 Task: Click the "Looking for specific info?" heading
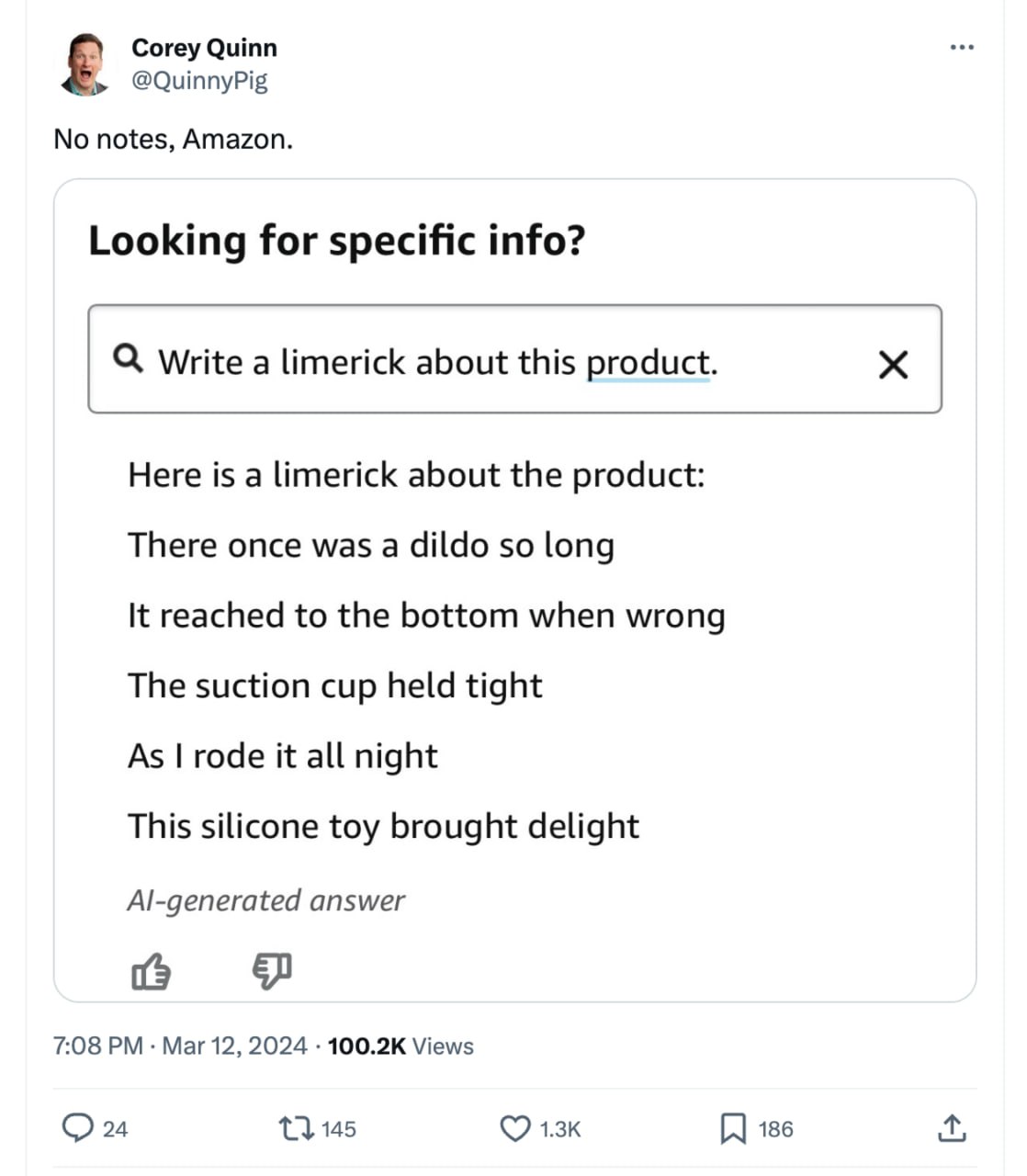[x=336, y=241]
